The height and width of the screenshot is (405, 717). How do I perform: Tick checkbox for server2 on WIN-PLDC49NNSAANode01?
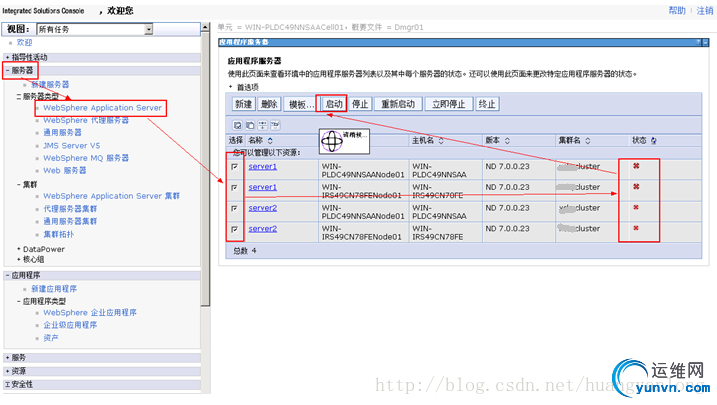pos(235,208)
